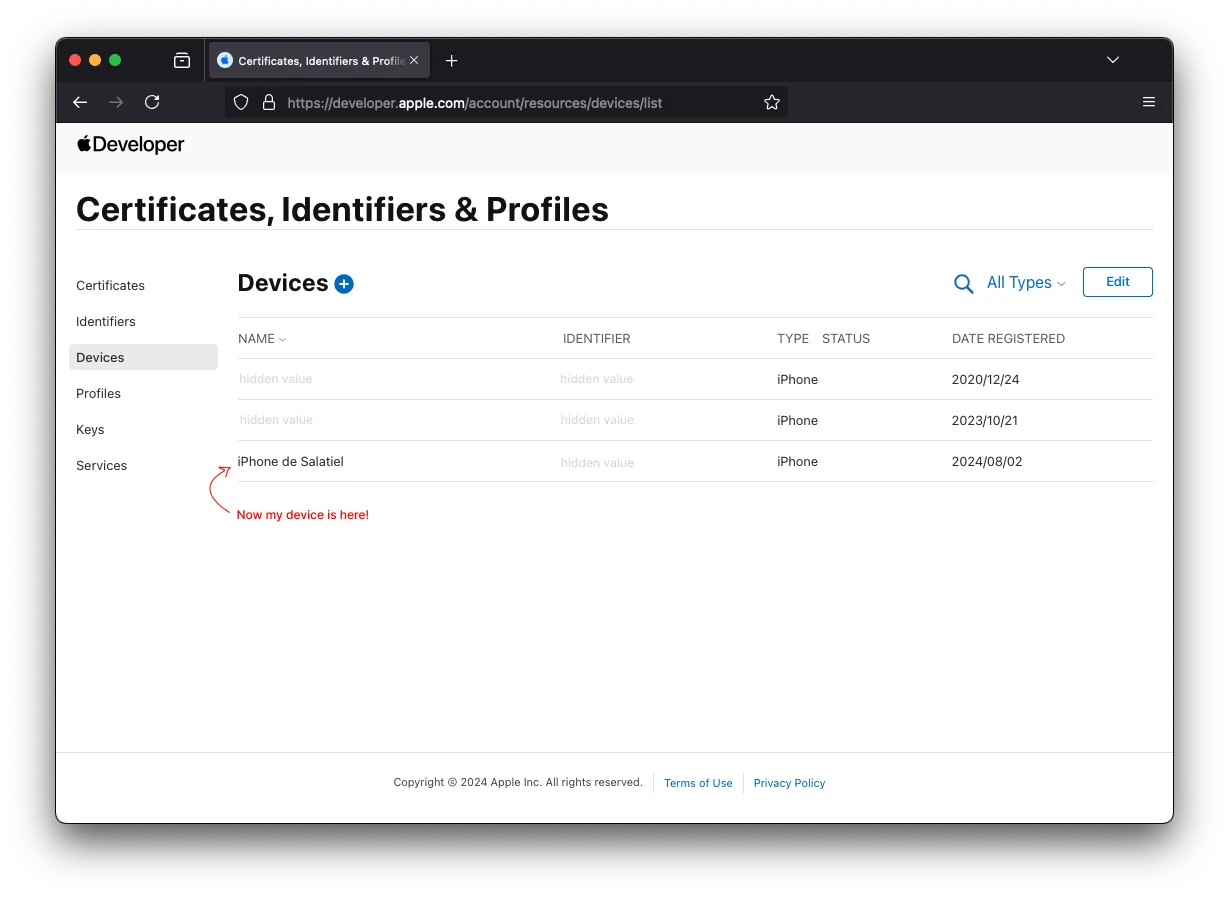Select the iPhone de Salatiel device row
The width and height of the screenshot is (1229, 897).
(695, 462)
